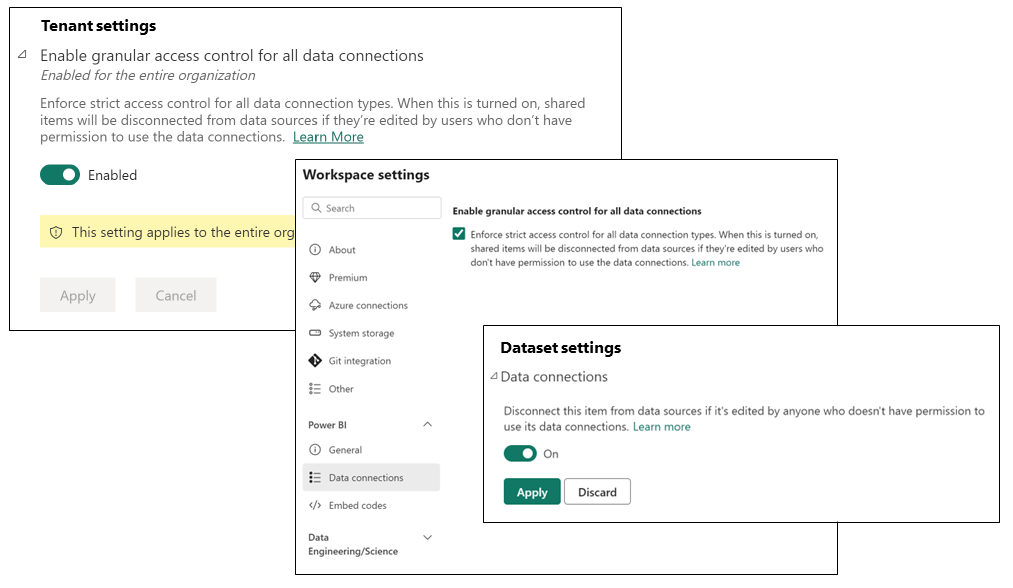Uncheck the strict access control checkbox

(459, 234)
